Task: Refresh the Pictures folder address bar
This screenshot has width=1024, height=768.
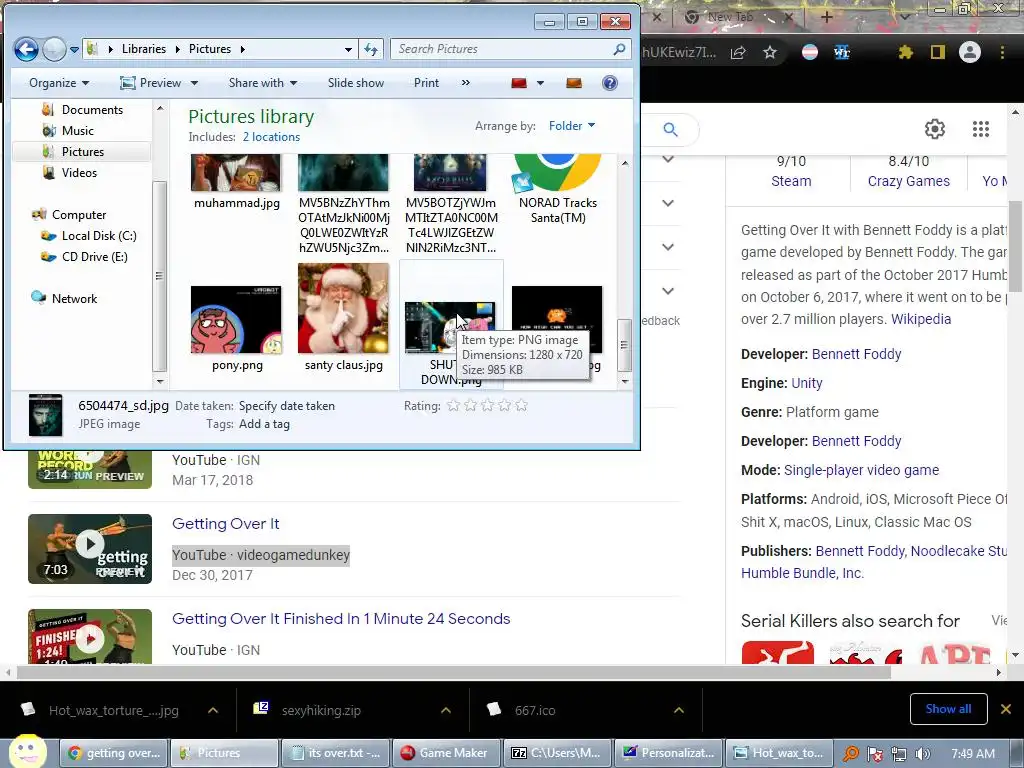Action: [x=371, y=49]
